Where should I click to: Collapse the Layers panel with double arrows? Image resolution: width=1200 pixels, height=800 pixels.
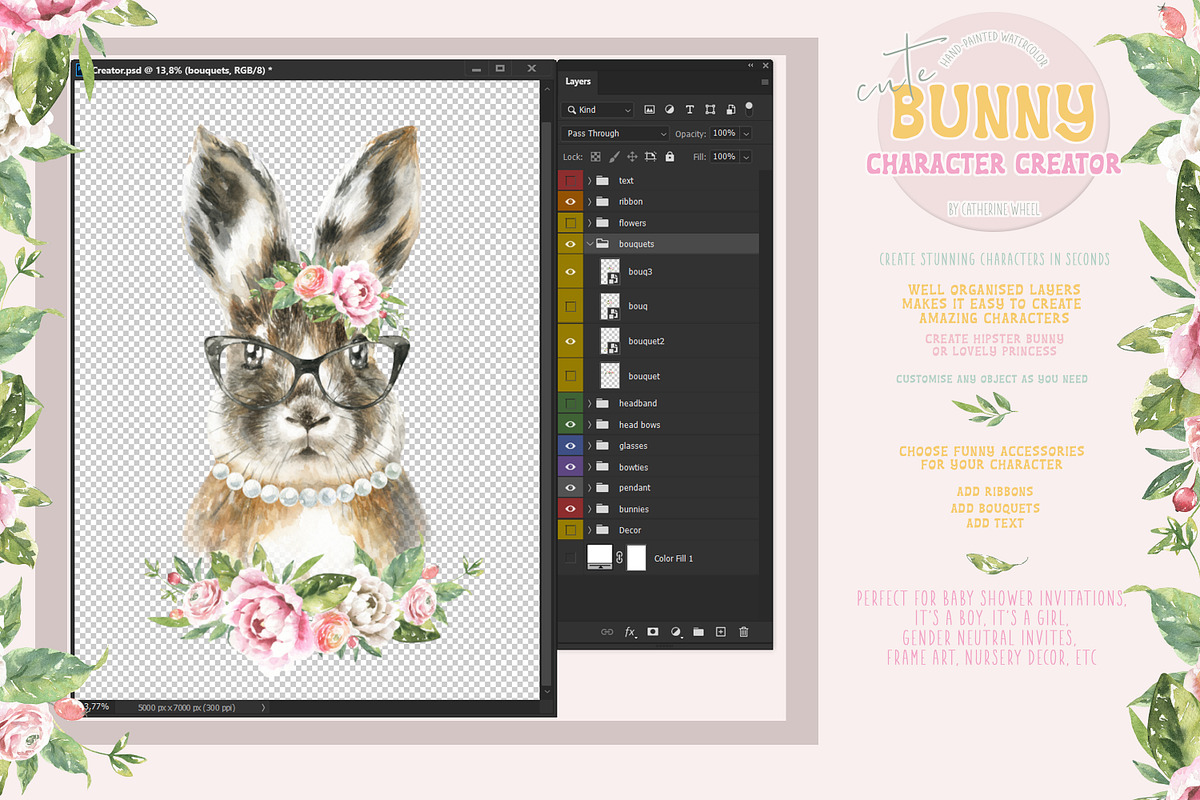(750, 65)
